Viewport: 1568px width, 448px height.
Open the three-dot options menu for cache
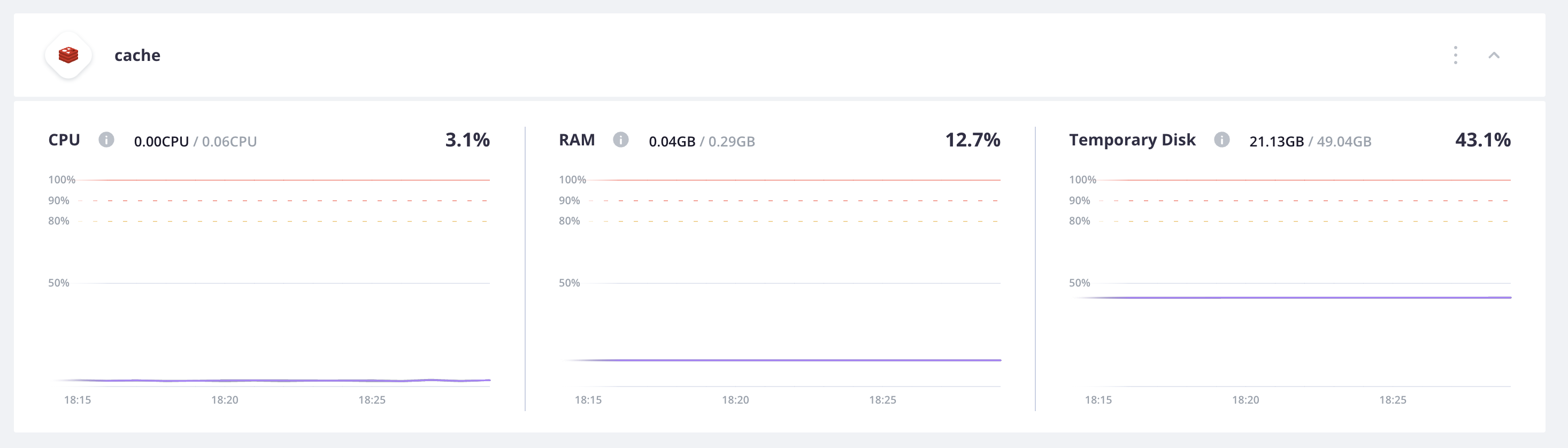point(1455,55)
